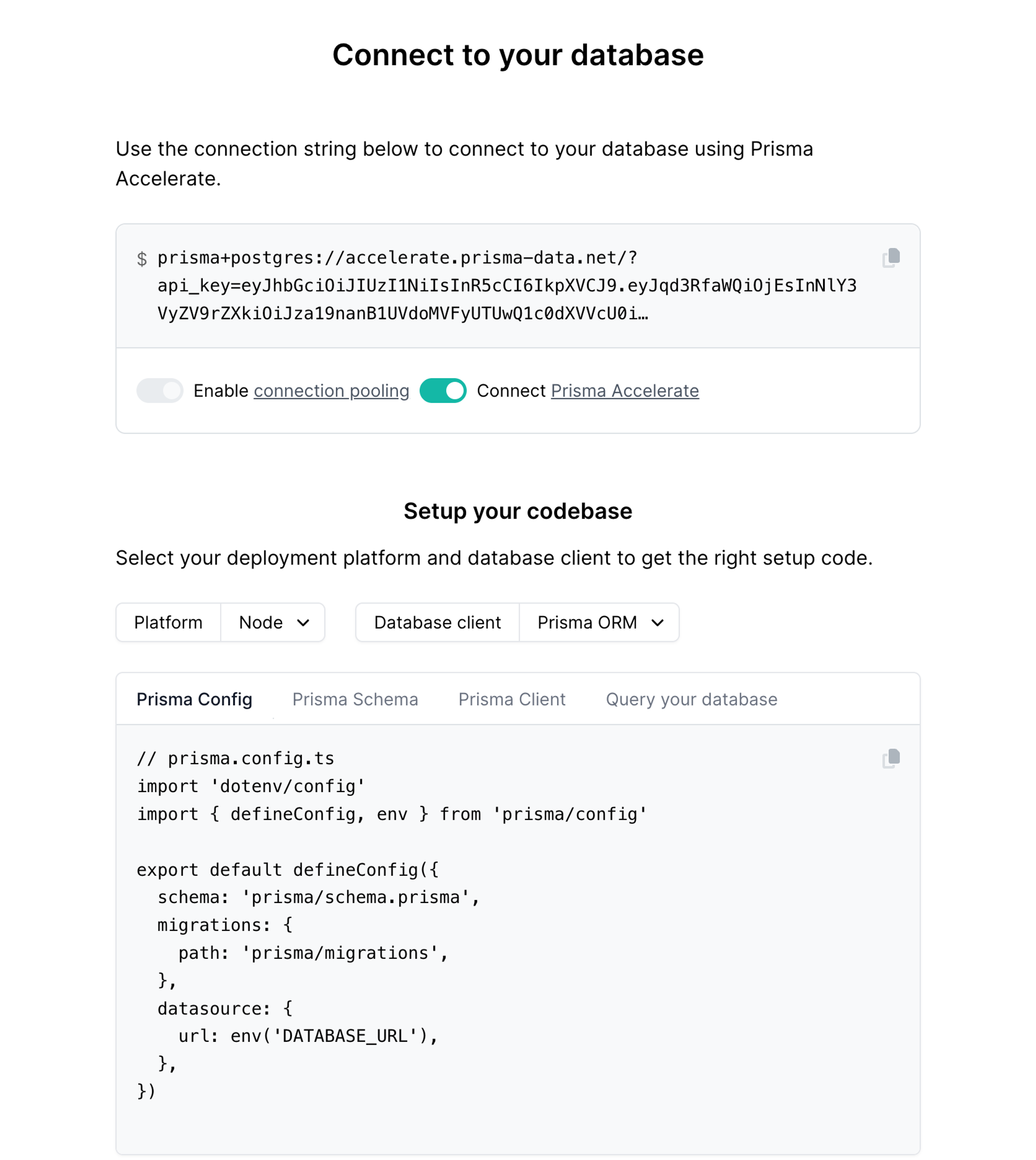Click the "Connect to your database" heading
The image size is (1036, 1160).
click(x=518, y=55)
